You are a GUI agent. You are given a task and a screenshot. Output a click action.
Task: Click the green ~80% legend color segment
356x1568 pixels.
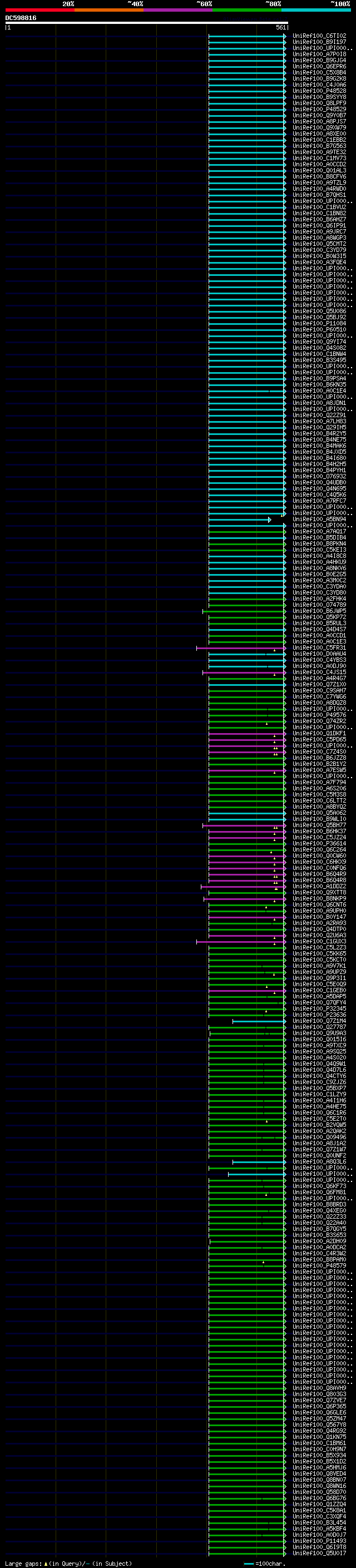[x=247, y=10]
